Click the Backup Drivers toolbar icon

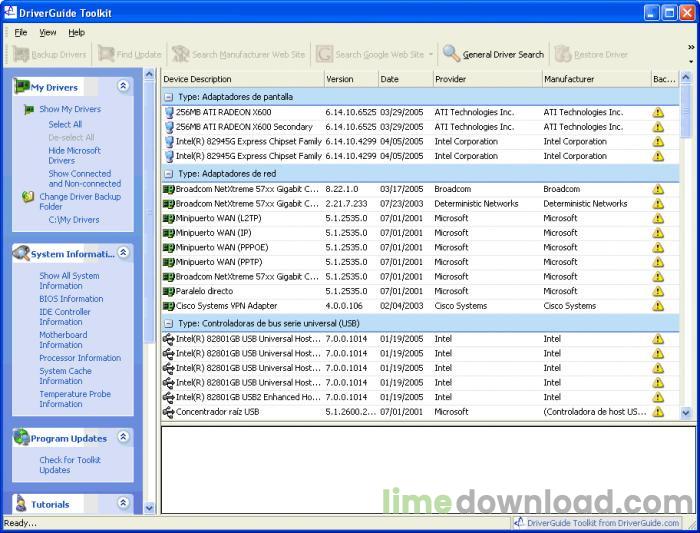click(20, 54)
